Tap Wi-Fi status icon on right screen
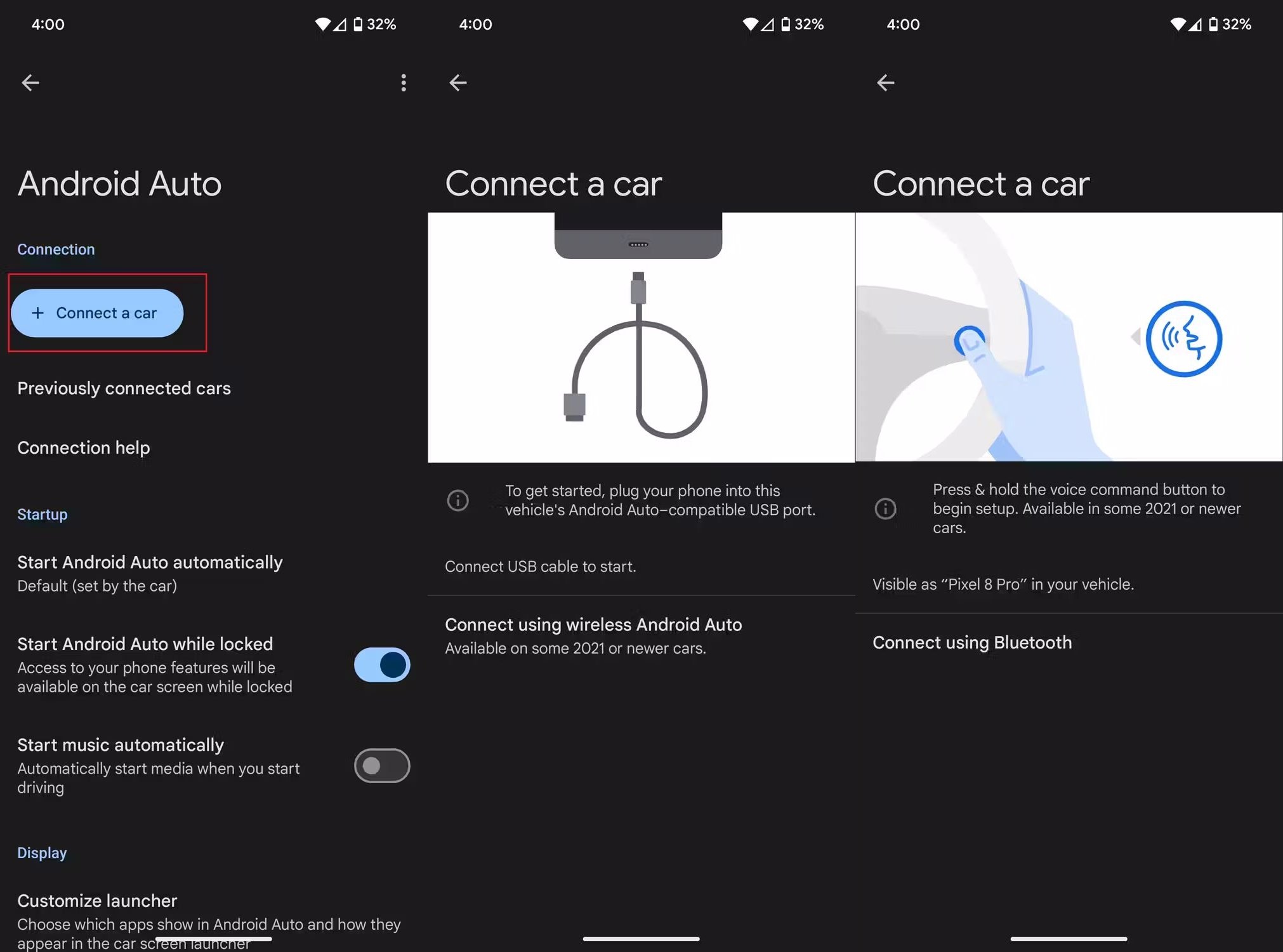Screen dimensions: 1283x952 [1178, 25]
